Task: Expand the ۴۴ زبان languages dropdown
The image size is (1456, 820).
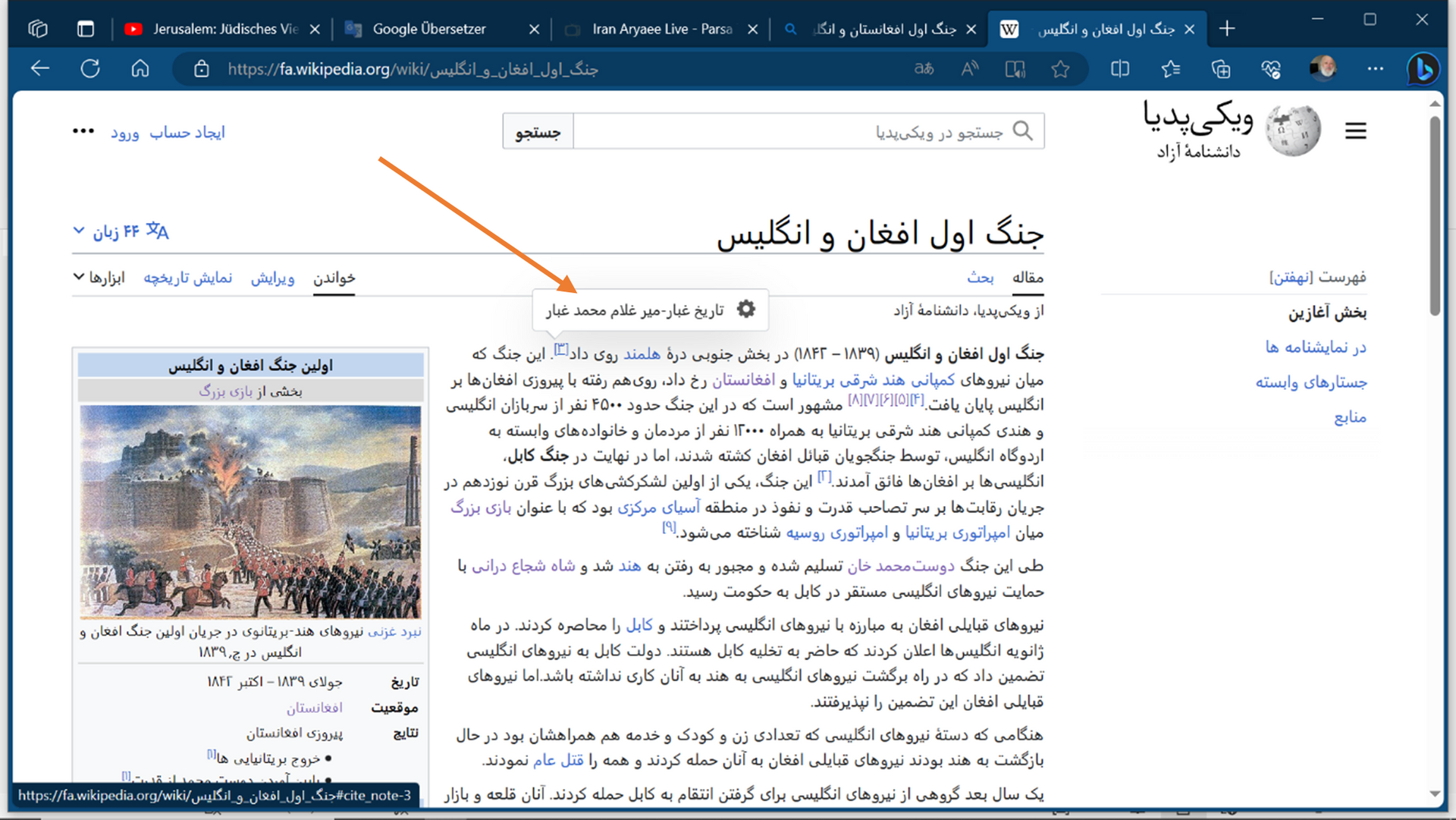Action: pos(121,231)
